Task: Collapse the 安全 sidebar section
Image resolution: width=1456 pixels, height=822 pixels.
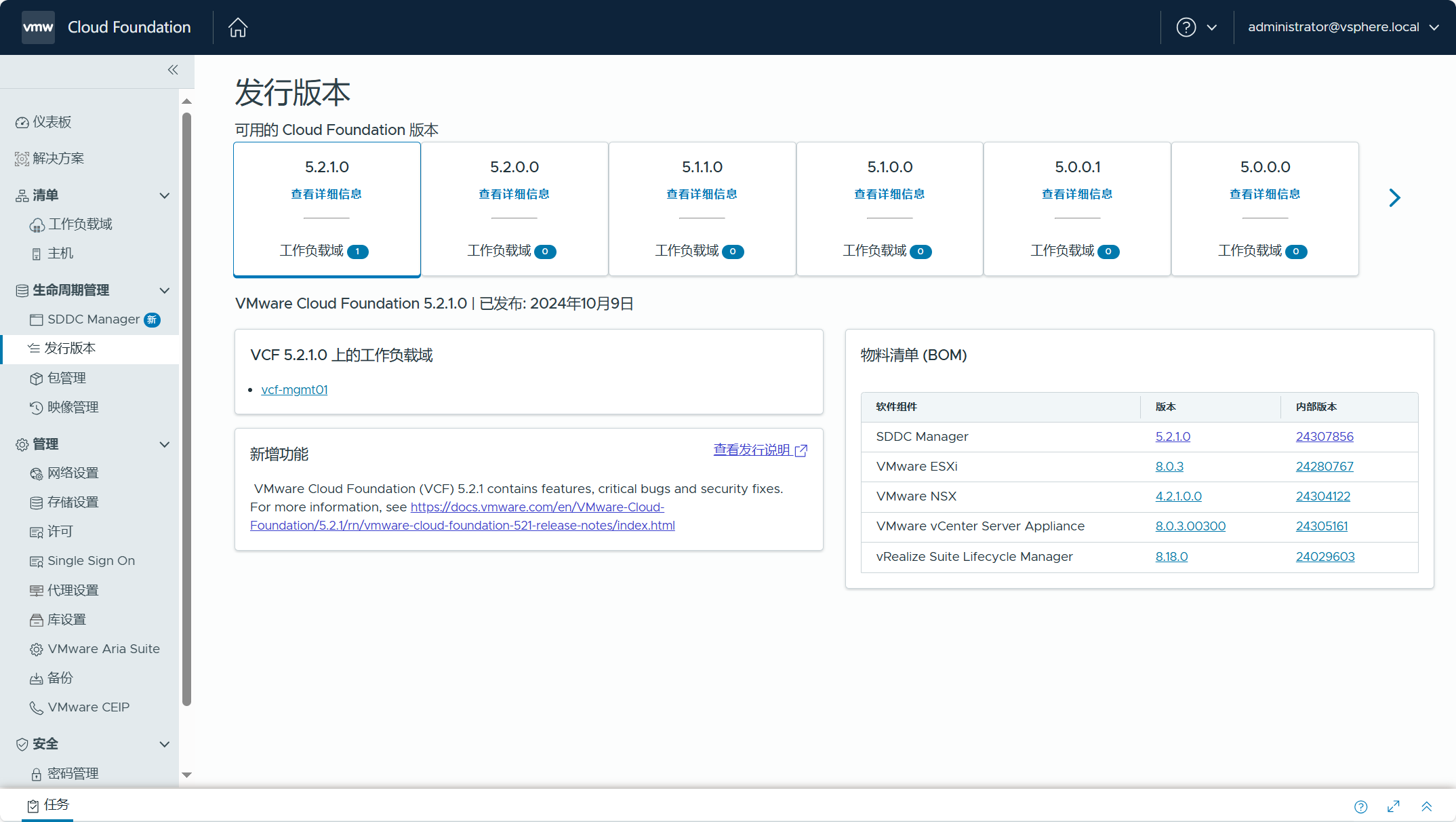Action: (x=164, y=744)
